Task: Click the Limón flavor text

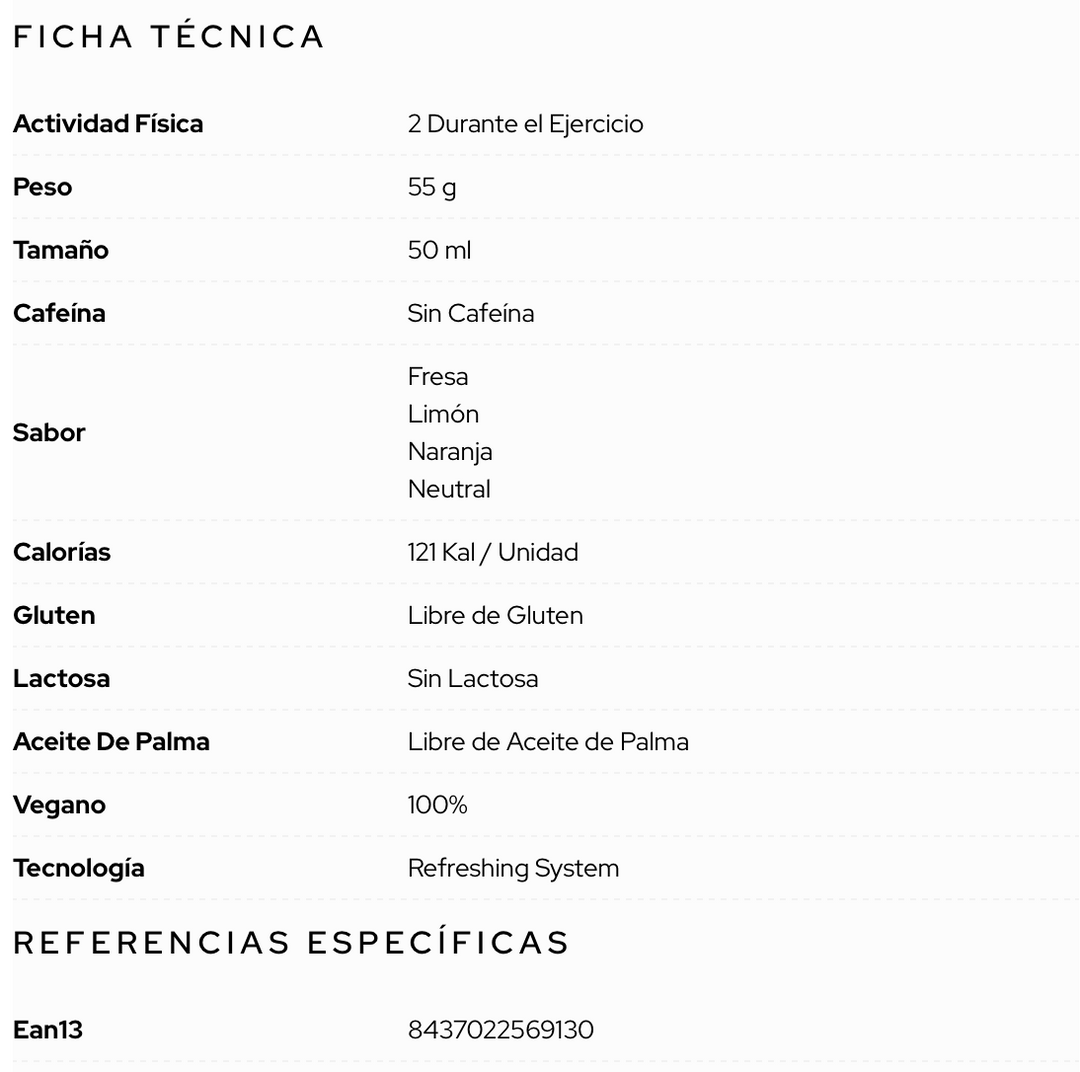Action: pyautogui.click(x=443, y=414)
